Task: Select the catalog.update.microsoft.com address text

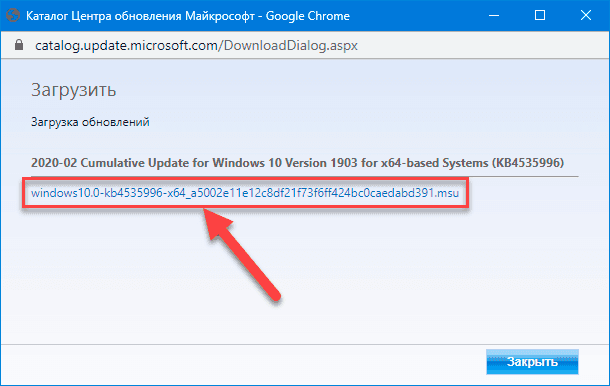Action: 196,46
